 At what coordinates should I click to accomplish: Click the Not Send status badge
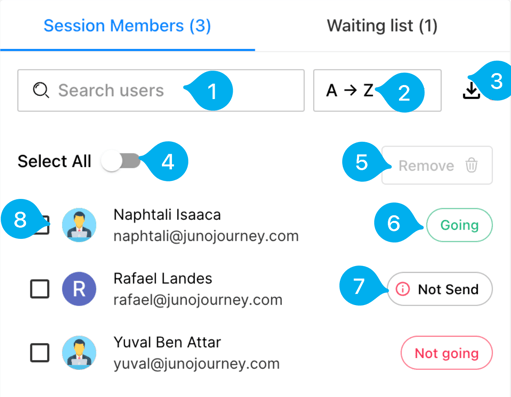pos(440,289)
